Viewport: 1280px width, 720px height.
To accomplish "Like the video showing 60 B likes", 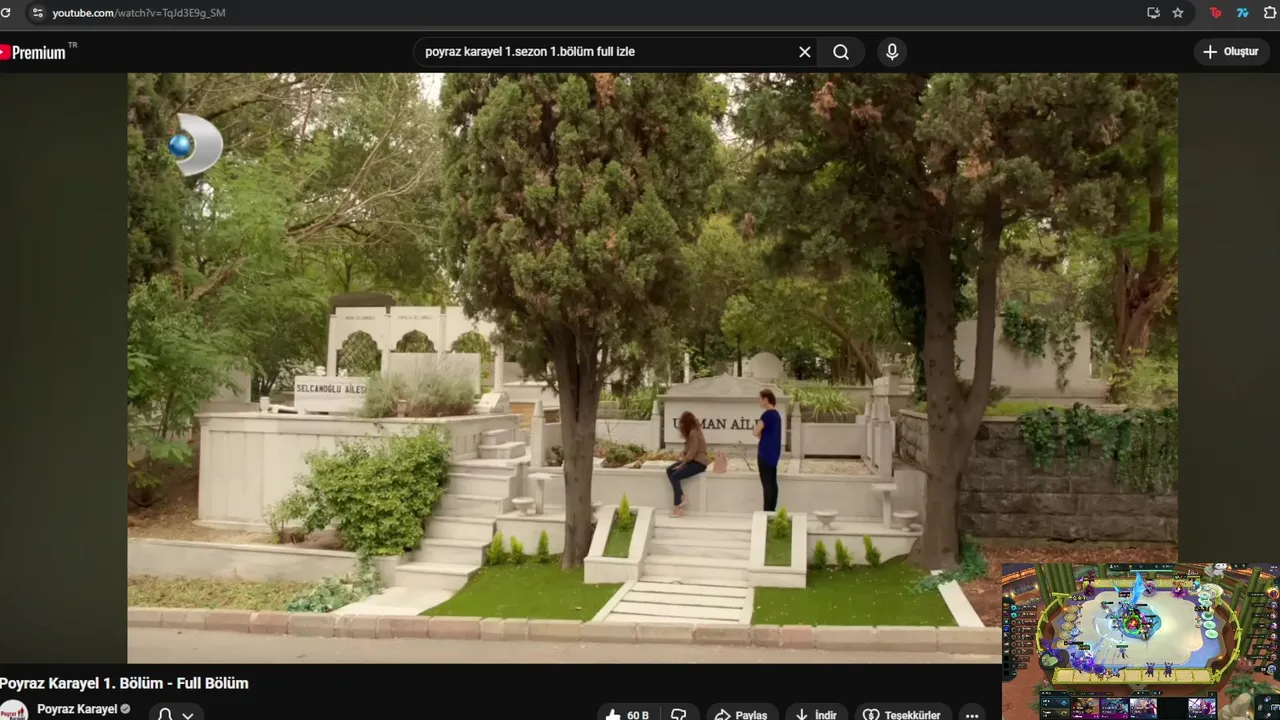I will (x=628, y=714).
